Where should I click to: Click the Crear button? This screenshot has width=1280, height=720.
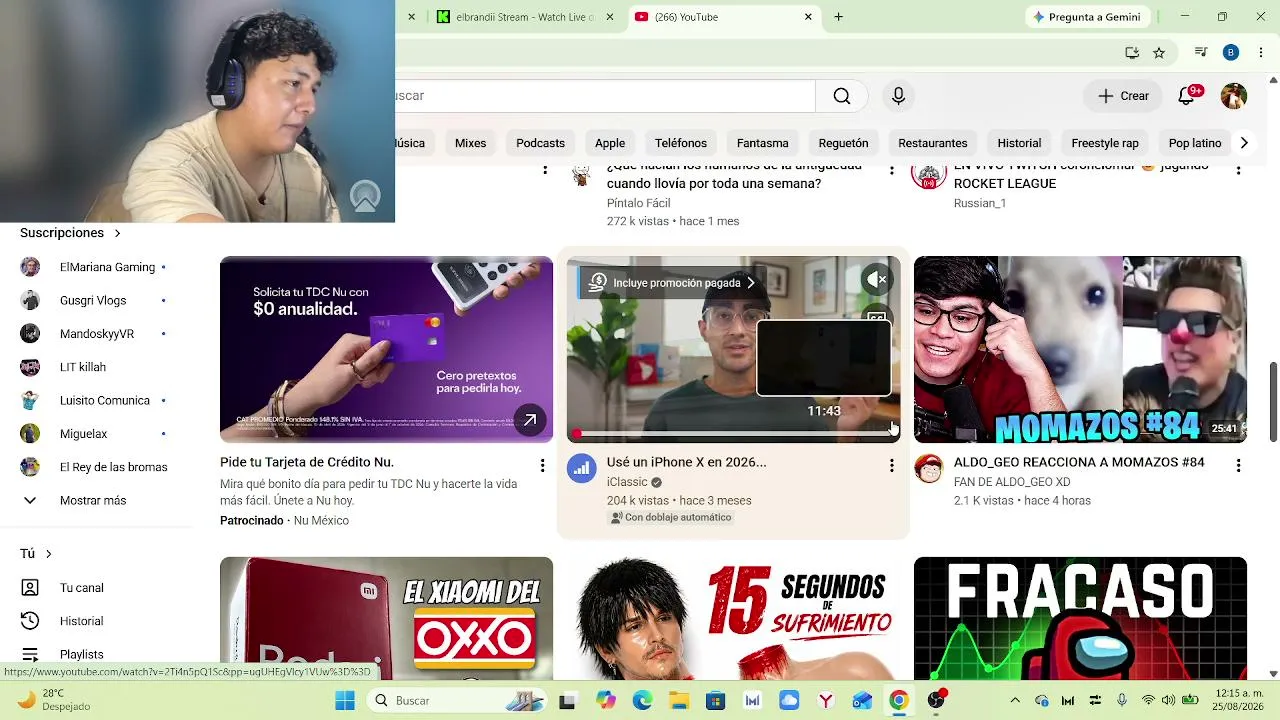tap(1124, 96)
